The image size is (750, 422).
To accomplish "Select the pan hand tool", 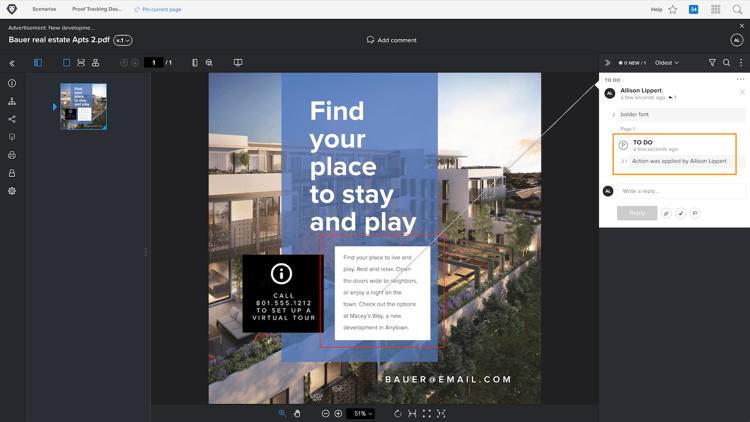I will [x=297, y=413].
